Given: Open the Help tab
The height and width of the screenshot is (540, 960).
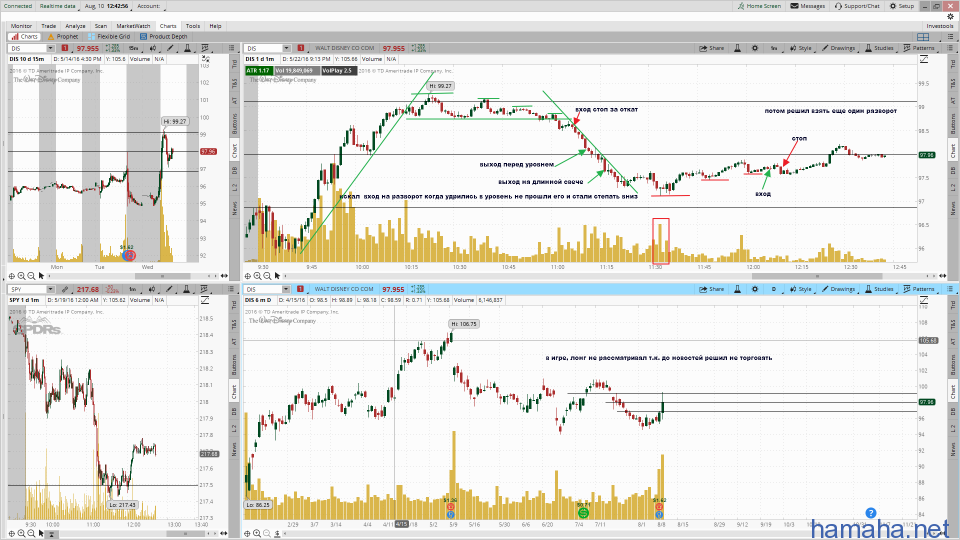Looking at the screenshot, I should click(x=216, y=26).
